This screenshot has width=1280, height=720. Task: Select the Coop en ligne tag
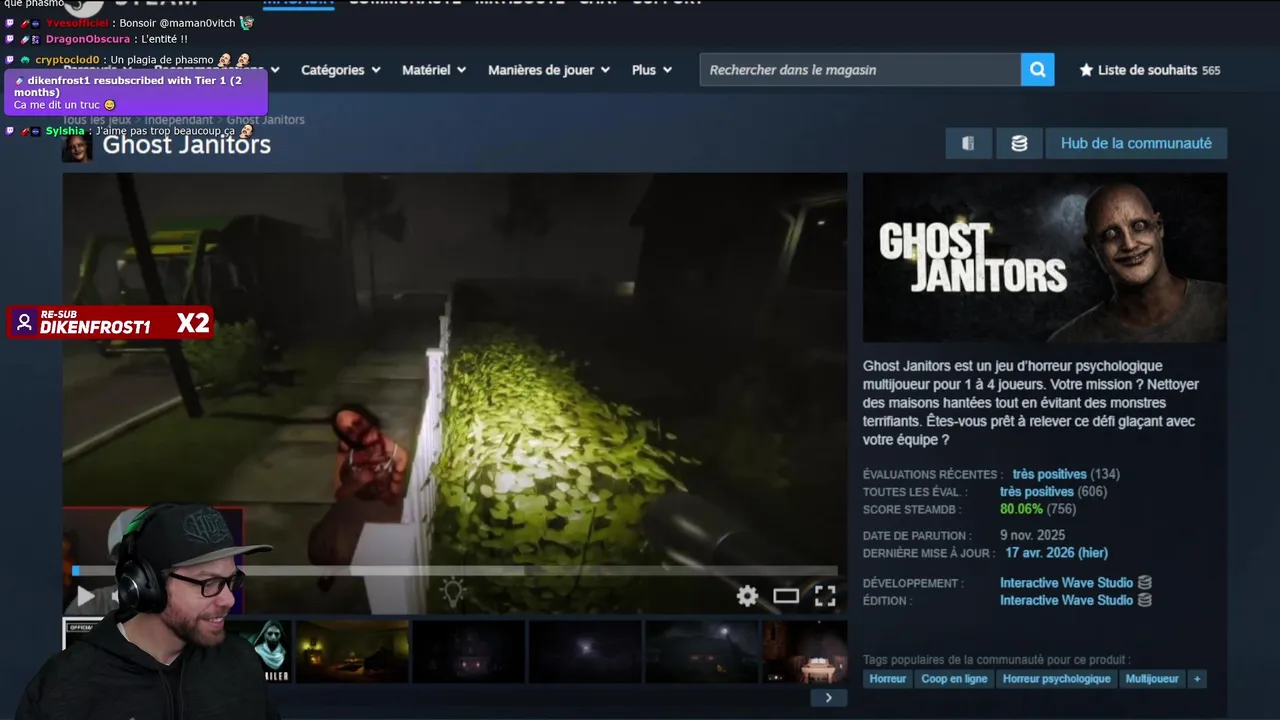point(954,679)
